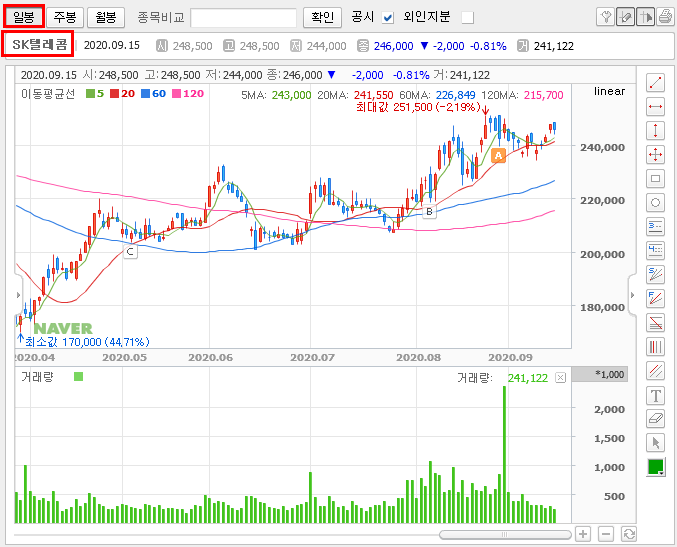This screenshot has height=547, width=677.
Task: Click the C disclosure marker
Action: (130, 251)
